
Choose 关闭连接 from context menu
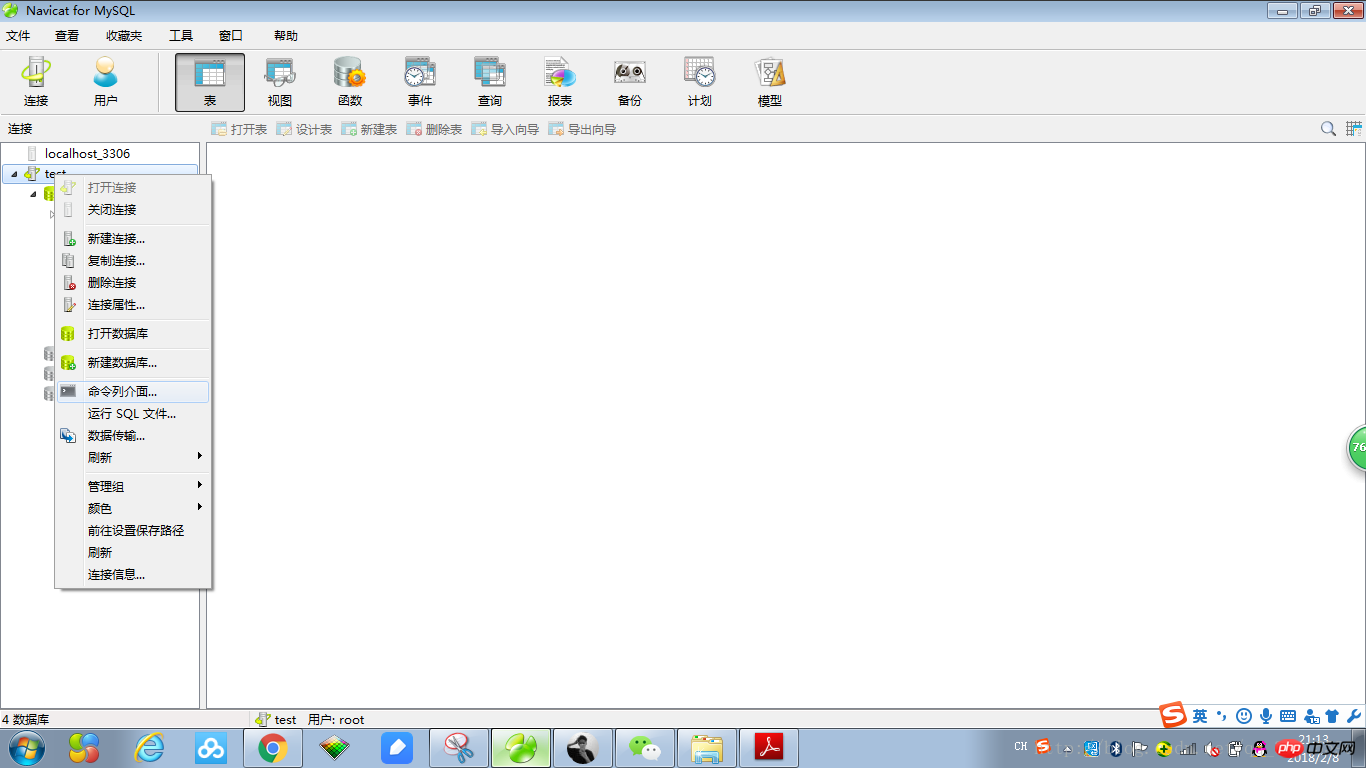coord(133,210)
